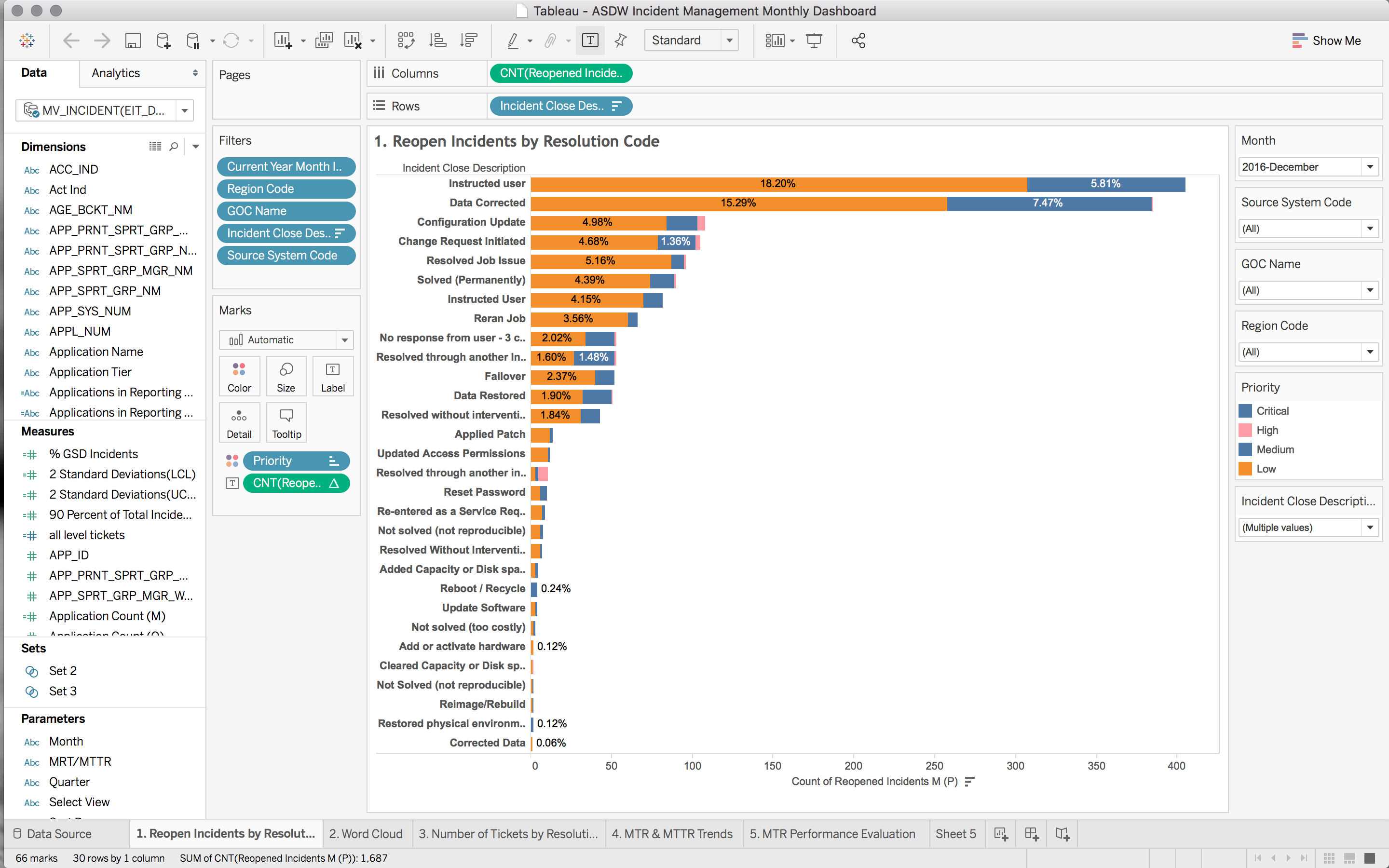
Task: Click the New Dashboard icon by sheet tabs
Action: [x=1032, y=834]
